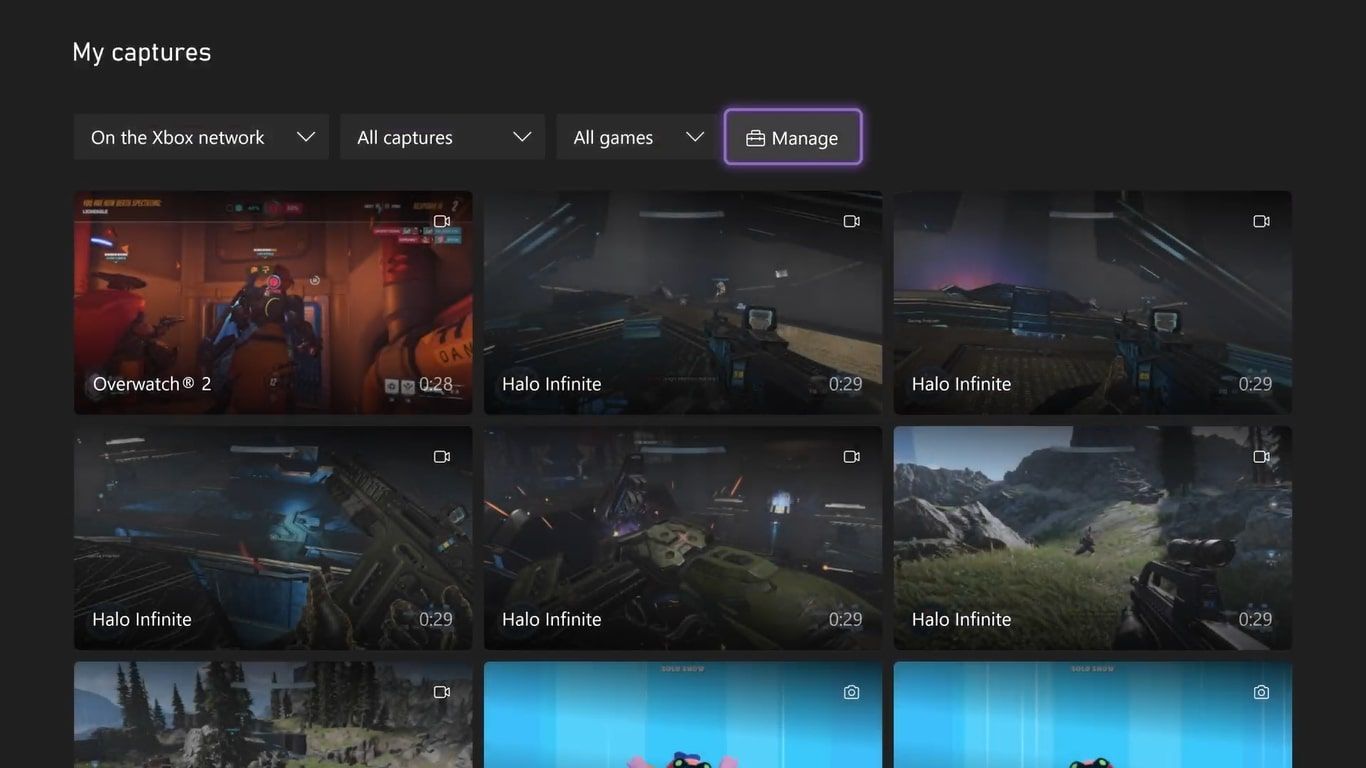
Task: Open the 'All captures' filter dropdown
Action: [x=442, y=137]
